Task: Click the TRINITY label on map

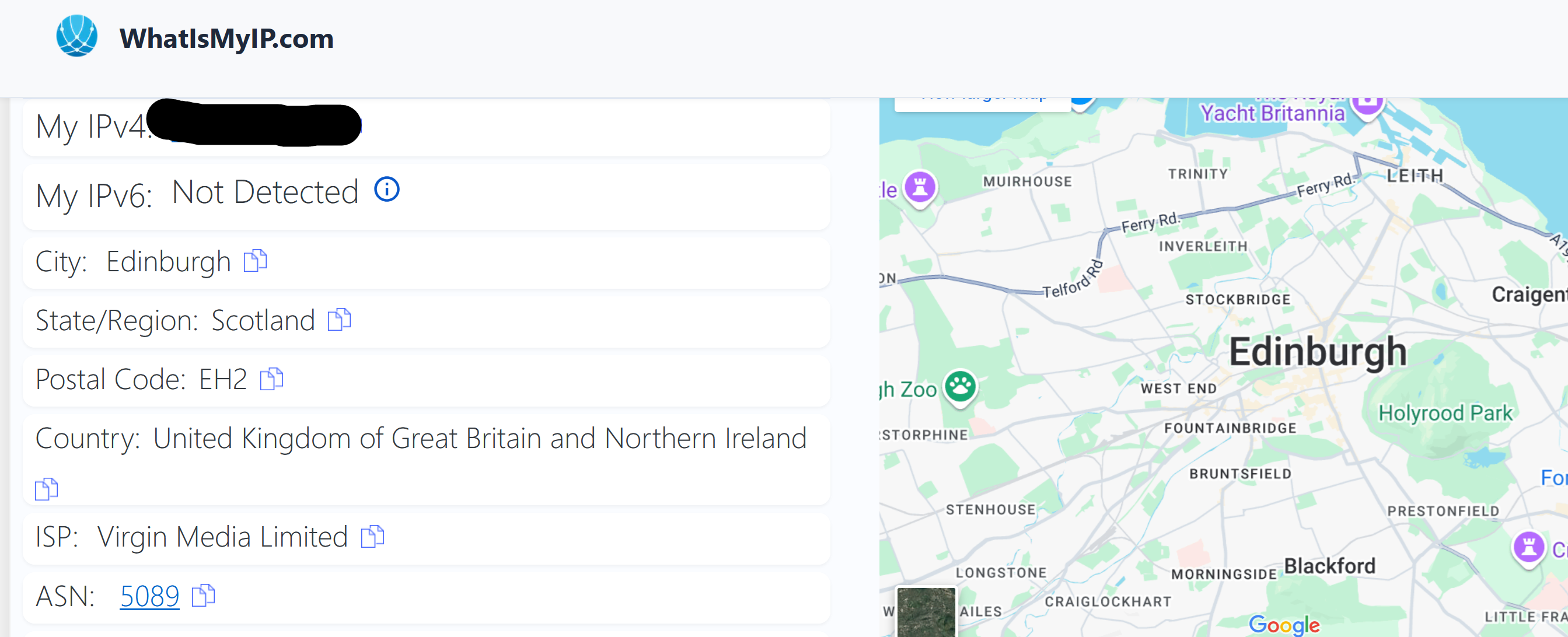Action: pos(1197,173)
